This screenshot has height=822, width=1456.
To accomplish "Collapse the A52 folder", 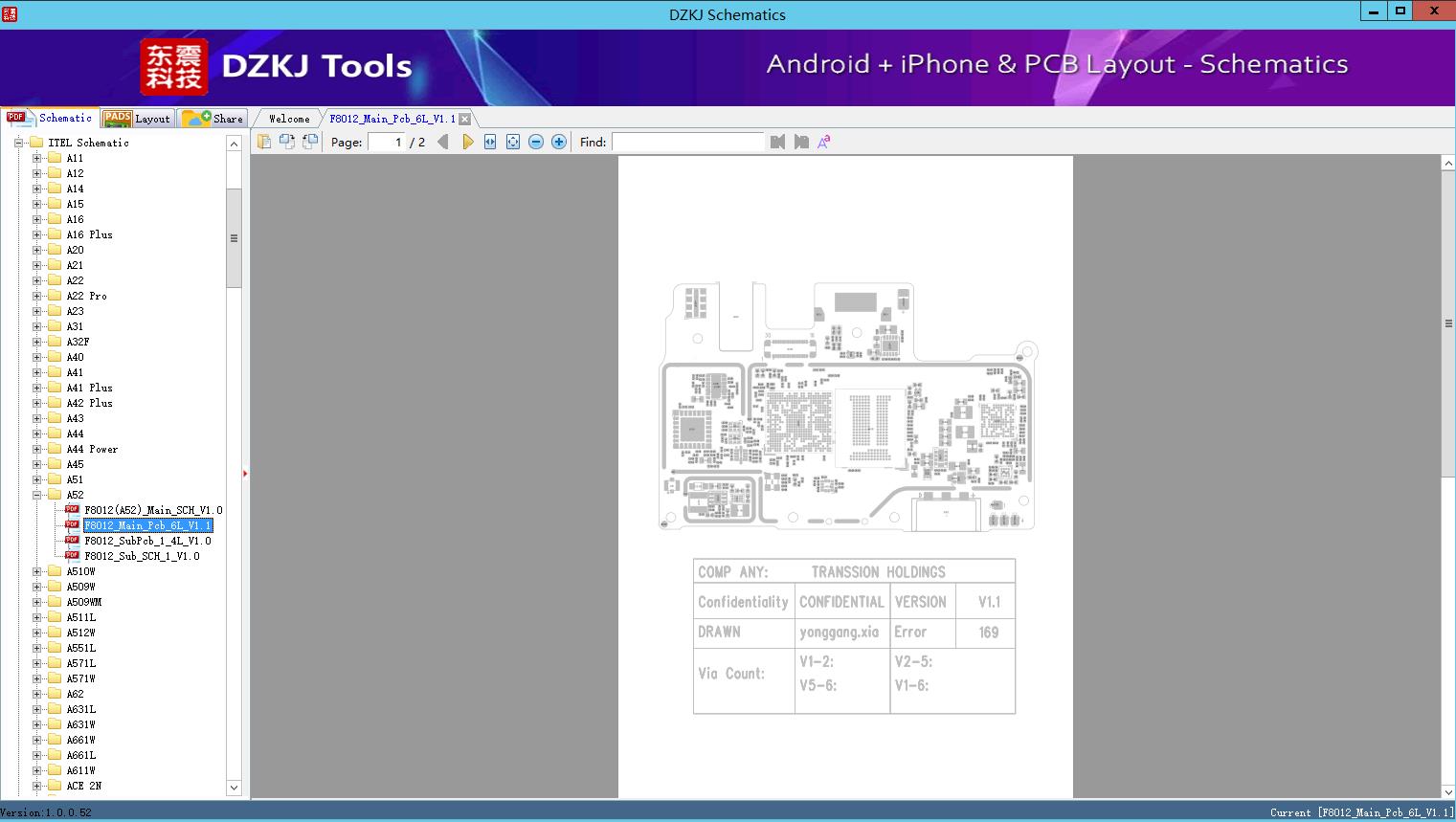I will (x=37, y=495).
